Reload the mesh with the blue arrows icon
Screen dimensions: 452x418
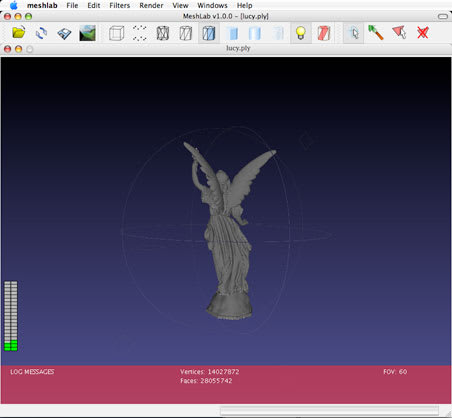[x=41, y=33]
